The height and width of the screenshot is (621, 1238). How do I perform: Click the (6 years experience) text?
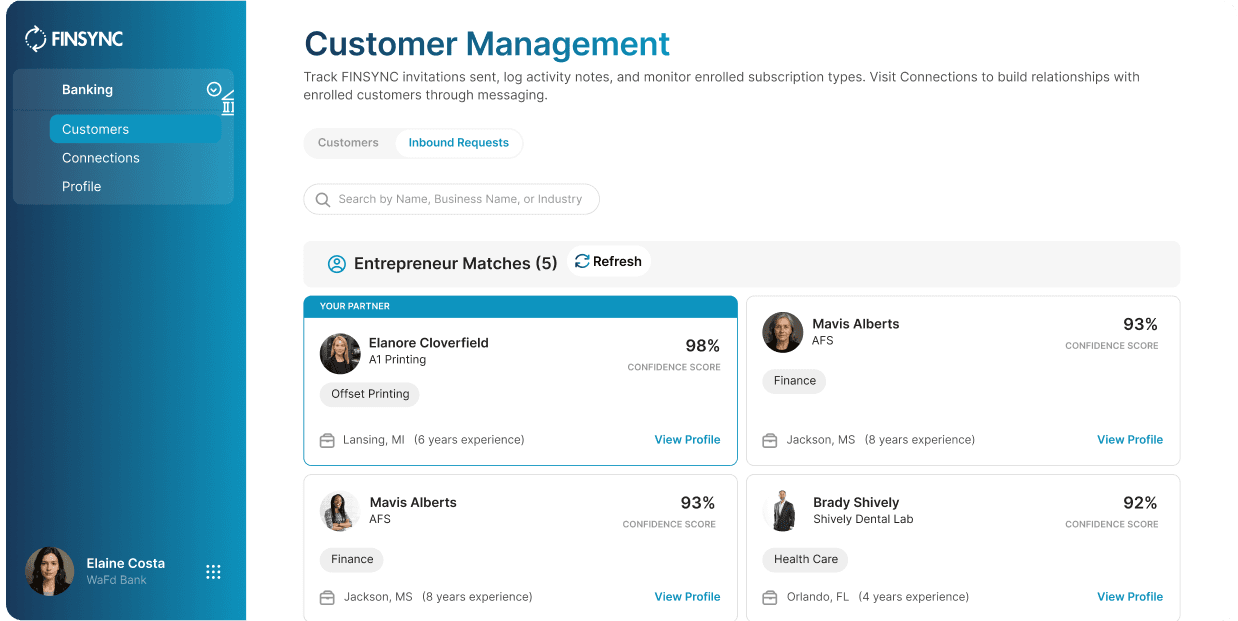[x=469, y=440]
